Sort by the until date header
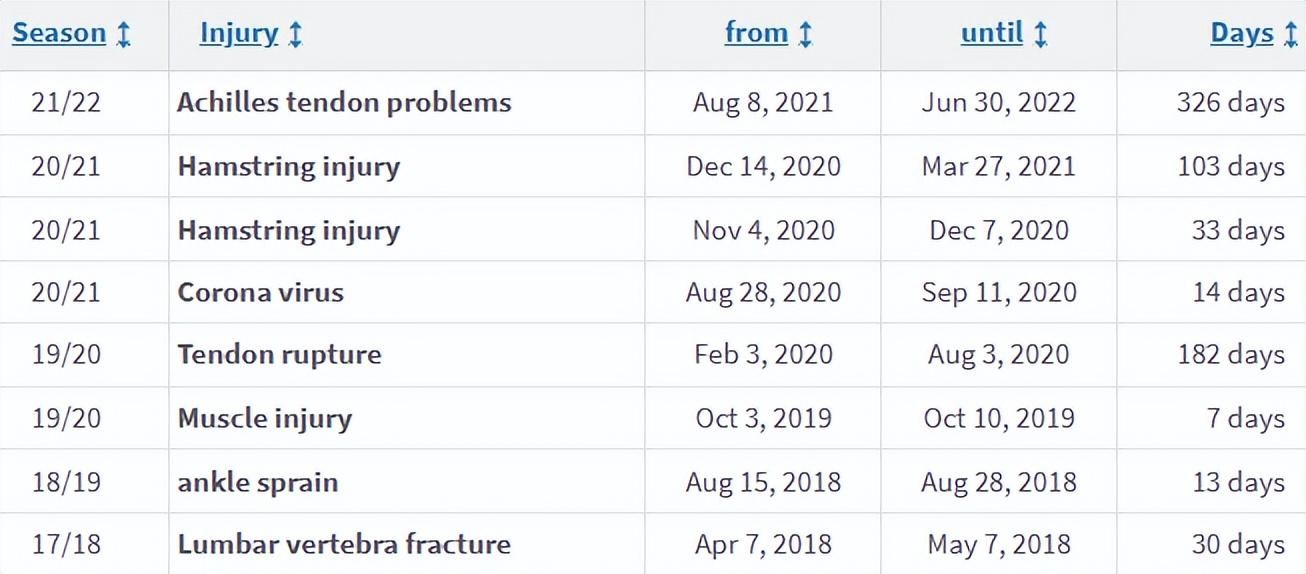1306x574 pixels. pyautogui.click(x=992, y=33)
